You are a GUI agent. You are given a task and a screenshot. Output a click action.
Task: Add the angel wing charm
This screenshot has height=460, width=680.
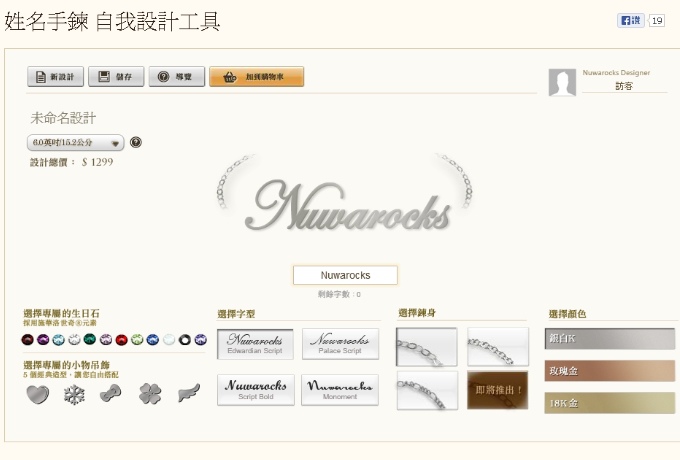(189, 393)
